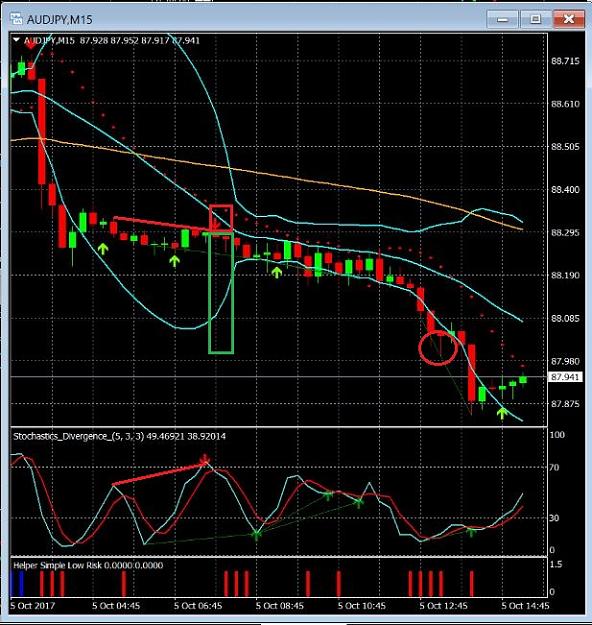
Task: Click the stochastic scale value 70
Action: (x=555, y=467)
